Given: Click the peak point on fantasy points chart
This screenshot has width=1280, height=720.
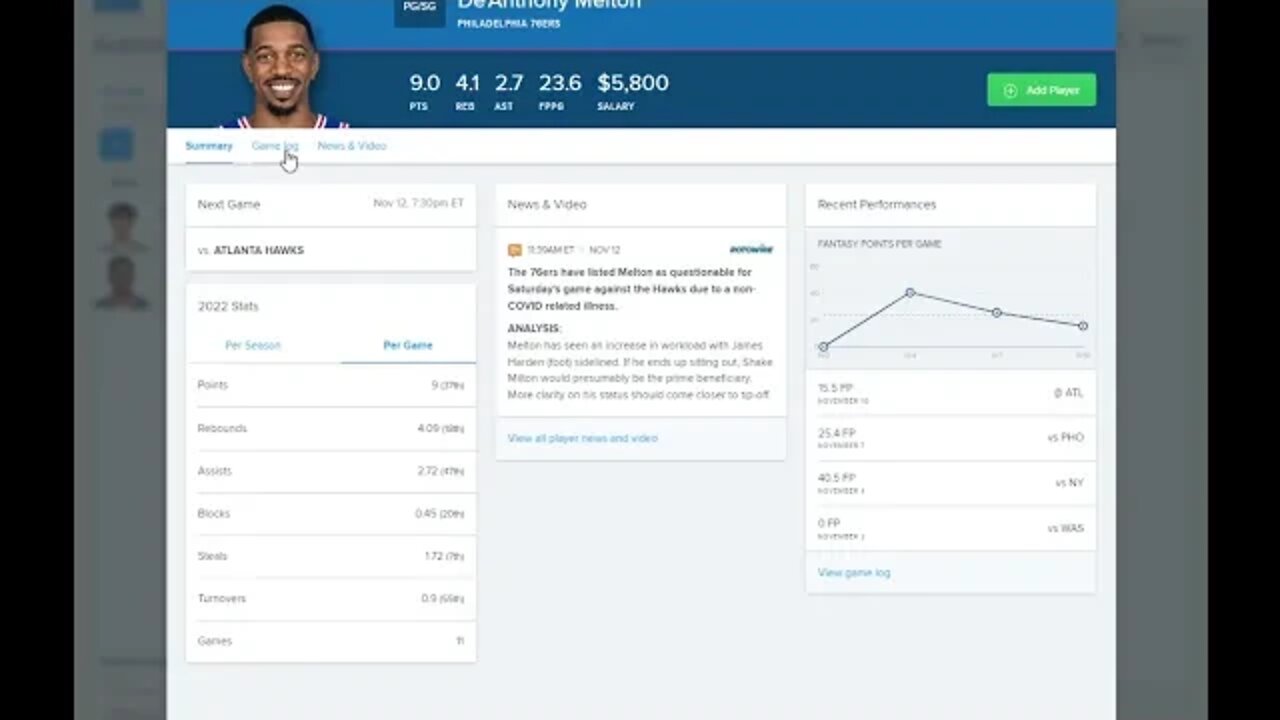Looking at the screenshot, I should pos(910,292).
